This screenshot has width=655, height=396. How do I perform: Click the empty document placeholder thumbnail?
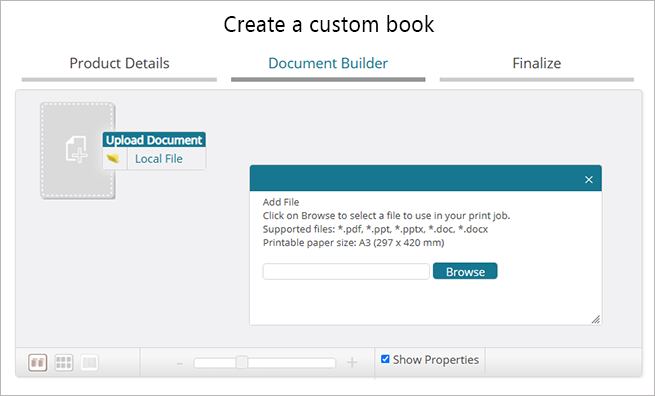click(x=78, y=150)
